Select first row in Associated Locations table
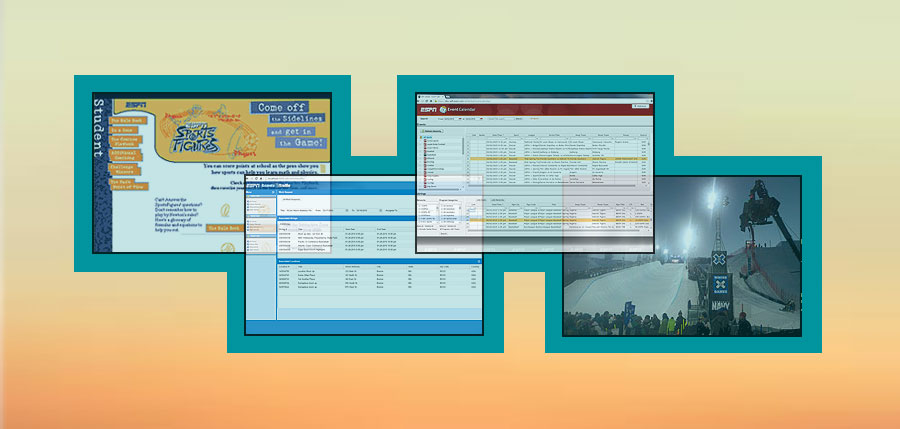The height and width of the screenshot is (429, 900). pos(378,271)
